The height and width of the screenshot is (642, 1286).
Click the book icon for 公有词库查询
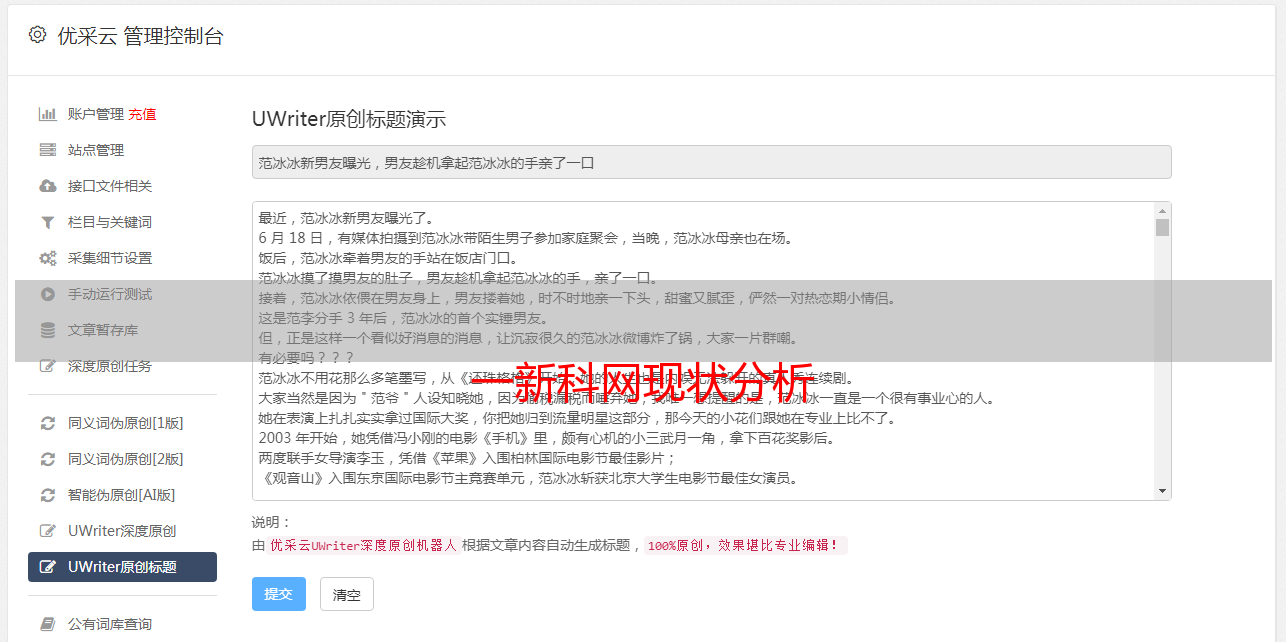click(47, 624)
